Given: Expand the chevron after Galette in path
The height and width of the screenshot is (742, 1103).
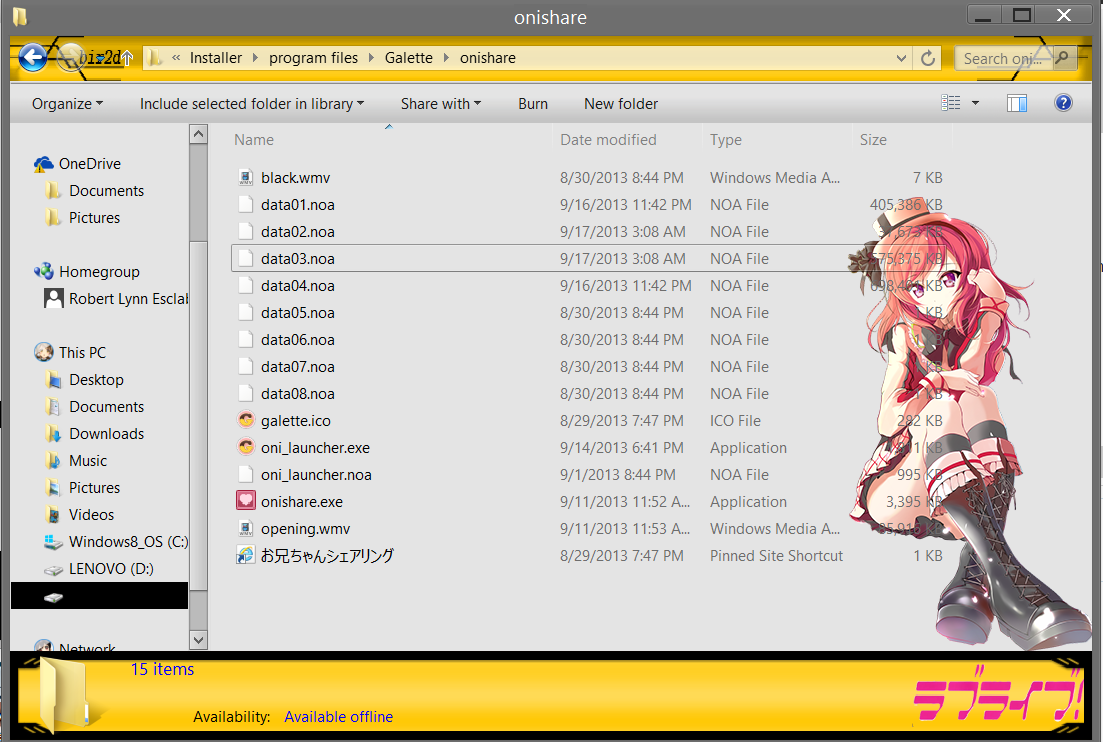Looking at the screenshot, I should pyautogui.click(x=446, y=58).
